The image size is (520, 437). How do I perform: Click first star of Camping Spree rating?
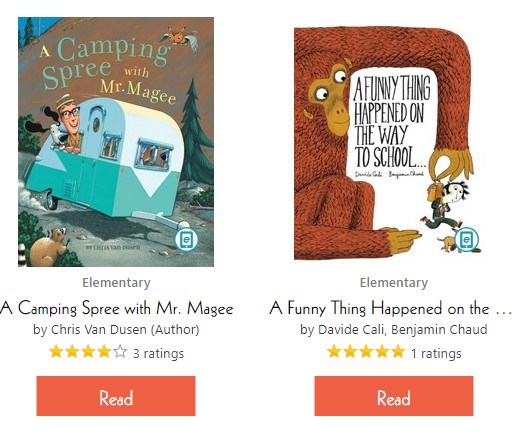[x=56, y=352]
